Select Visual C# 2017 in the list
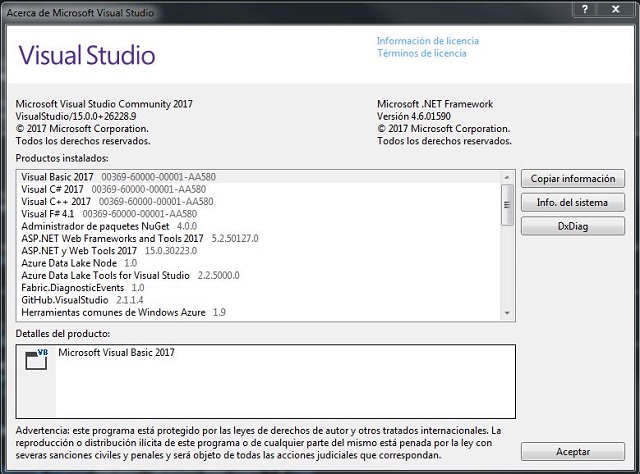 click(x=260, y=189)
